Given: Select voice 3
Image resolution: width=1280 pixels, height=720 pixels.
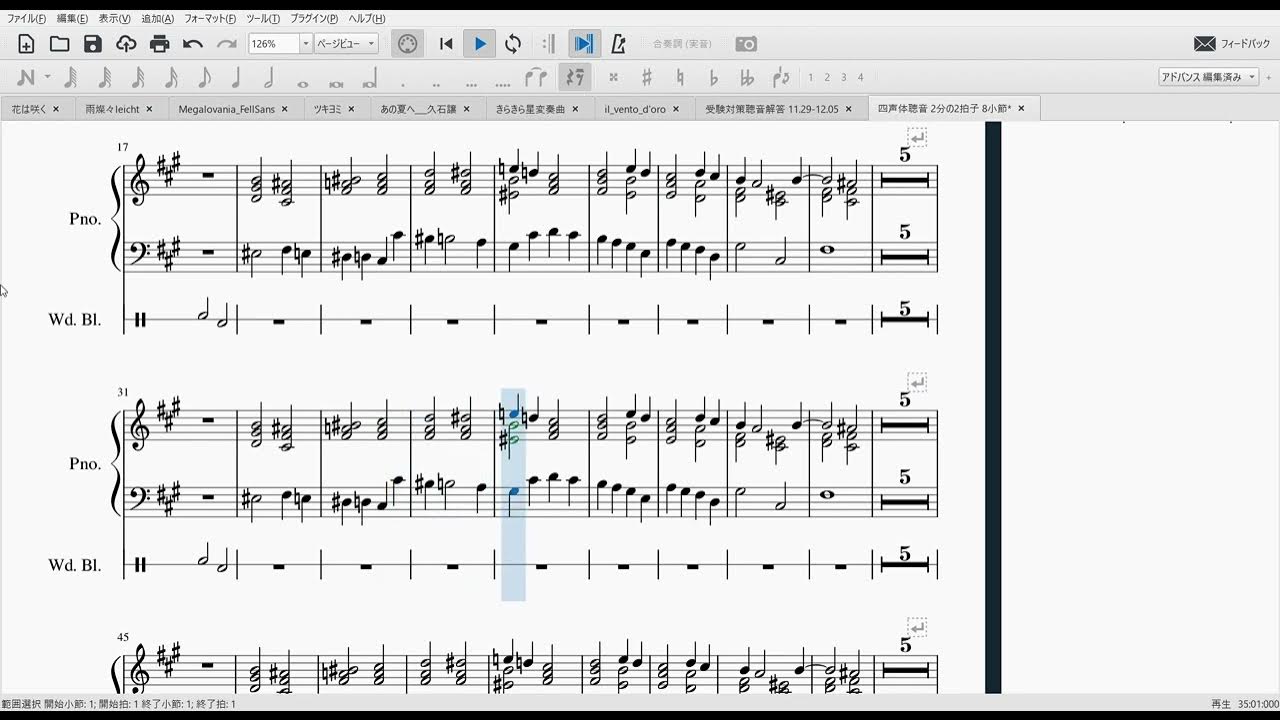Looking at the screenshot, I should pos(844,77).
